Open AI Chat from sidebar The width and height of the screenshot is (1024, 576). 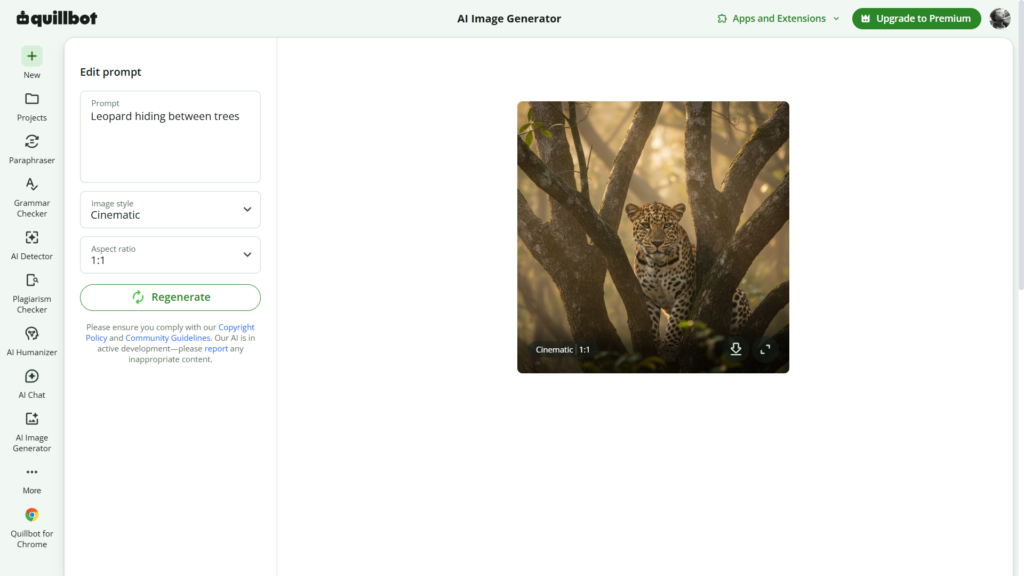coord(31,384)
